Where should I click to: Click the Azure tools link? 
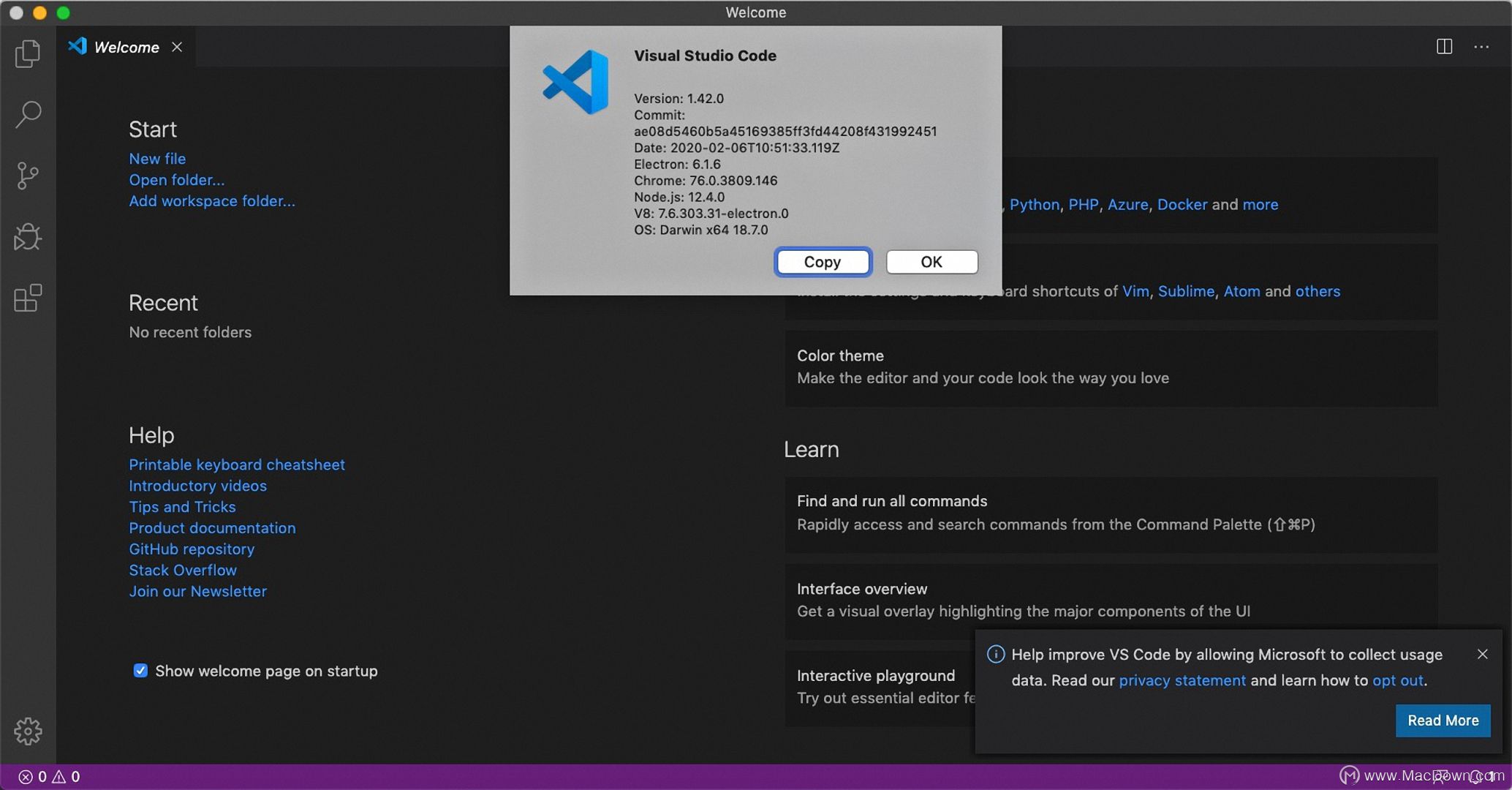point(1127,205)
